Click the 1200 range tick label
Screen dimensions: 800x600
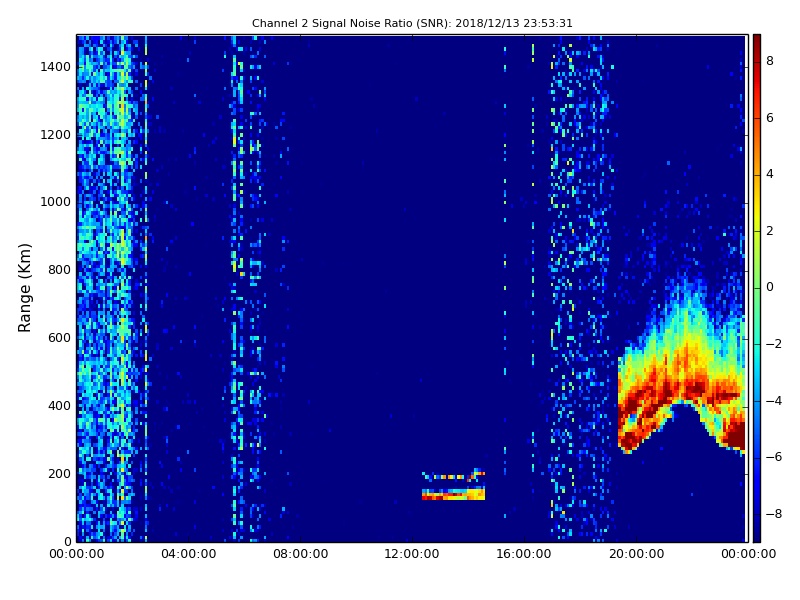pos(56,135)
